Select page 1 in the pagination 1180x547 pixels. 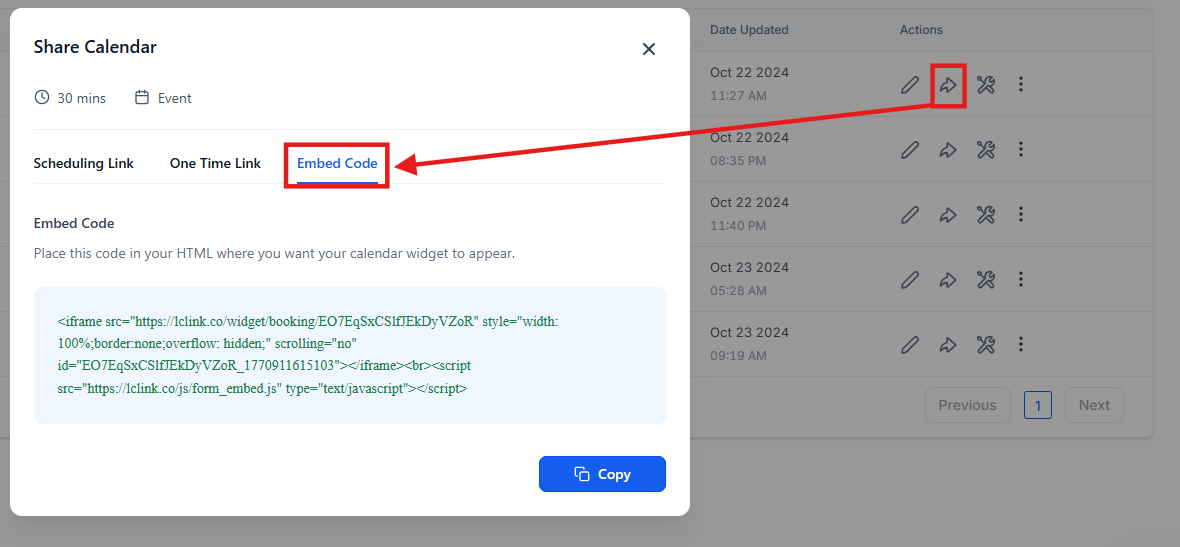[x=1038, y=405]
